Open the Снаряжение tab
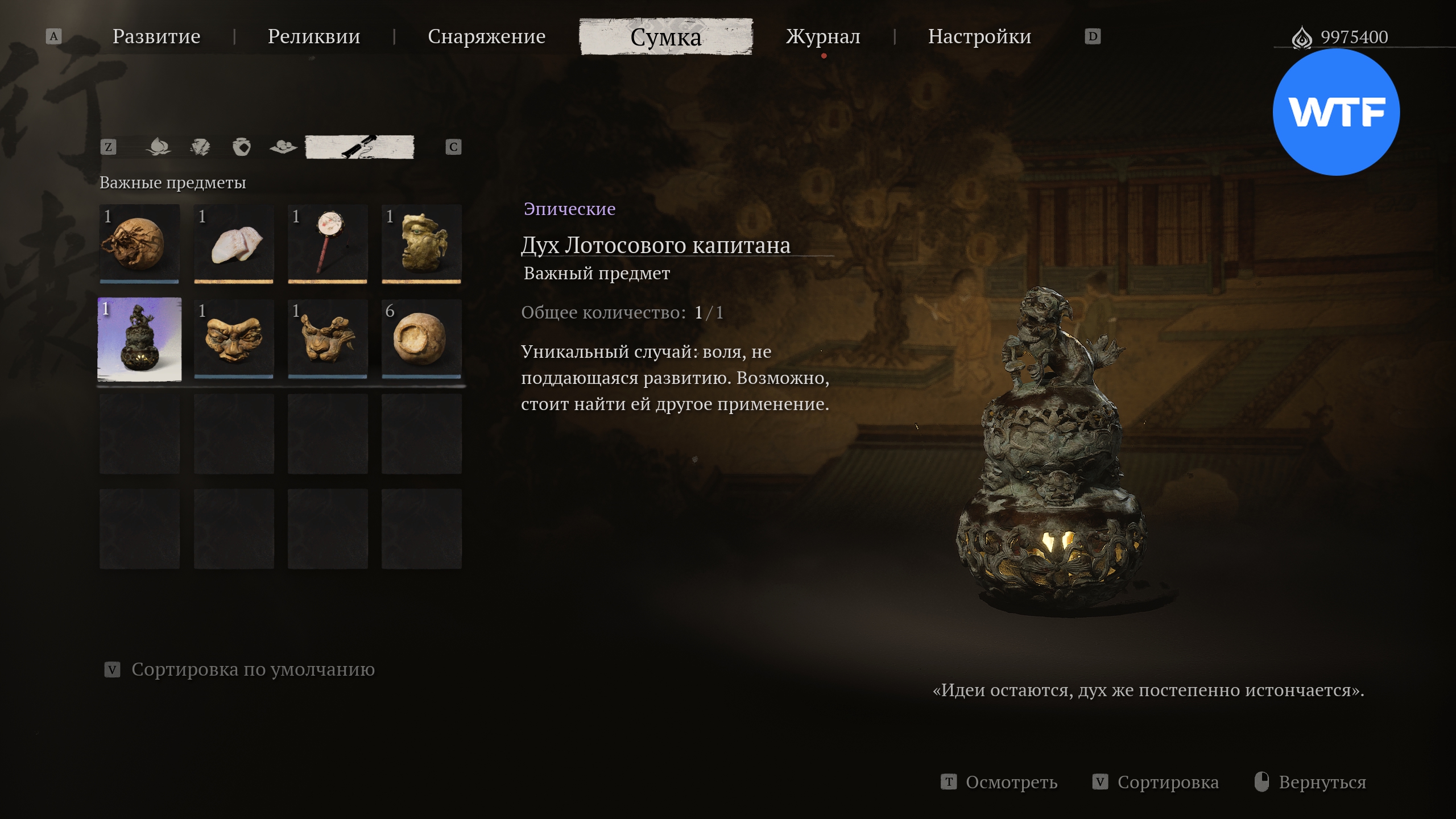Viewport: 1456px width, 819px height. pos(487,36)
